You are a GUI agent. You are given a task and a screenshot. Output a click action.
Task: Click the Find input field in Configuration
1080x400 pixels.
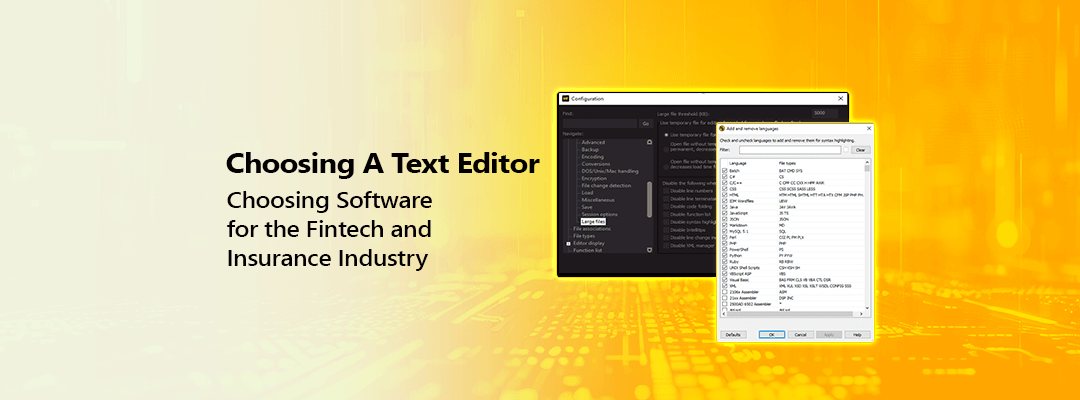(x=599, y=124)
